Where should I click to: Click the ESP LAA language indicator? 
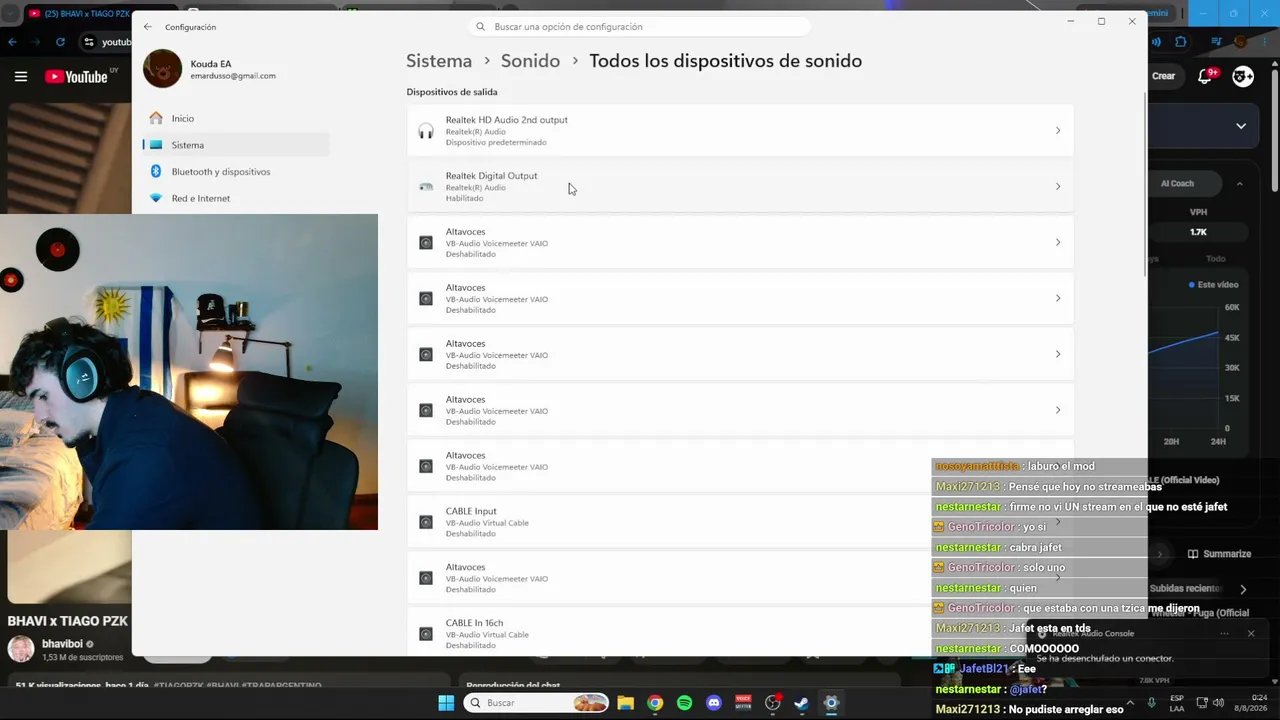point(1177,703)
